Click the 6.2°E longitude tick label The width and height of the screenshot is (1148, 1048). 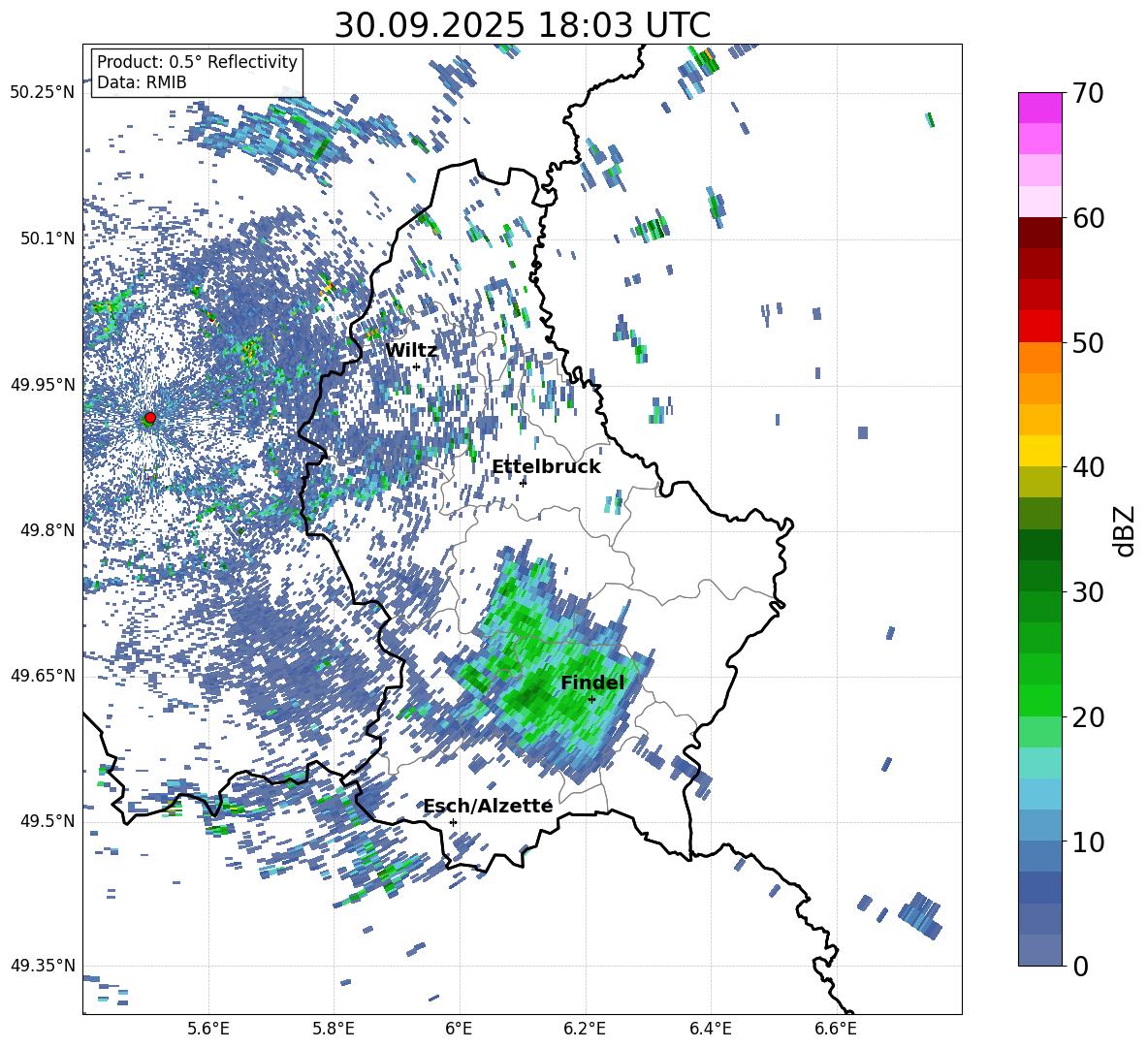[585, 1029]
